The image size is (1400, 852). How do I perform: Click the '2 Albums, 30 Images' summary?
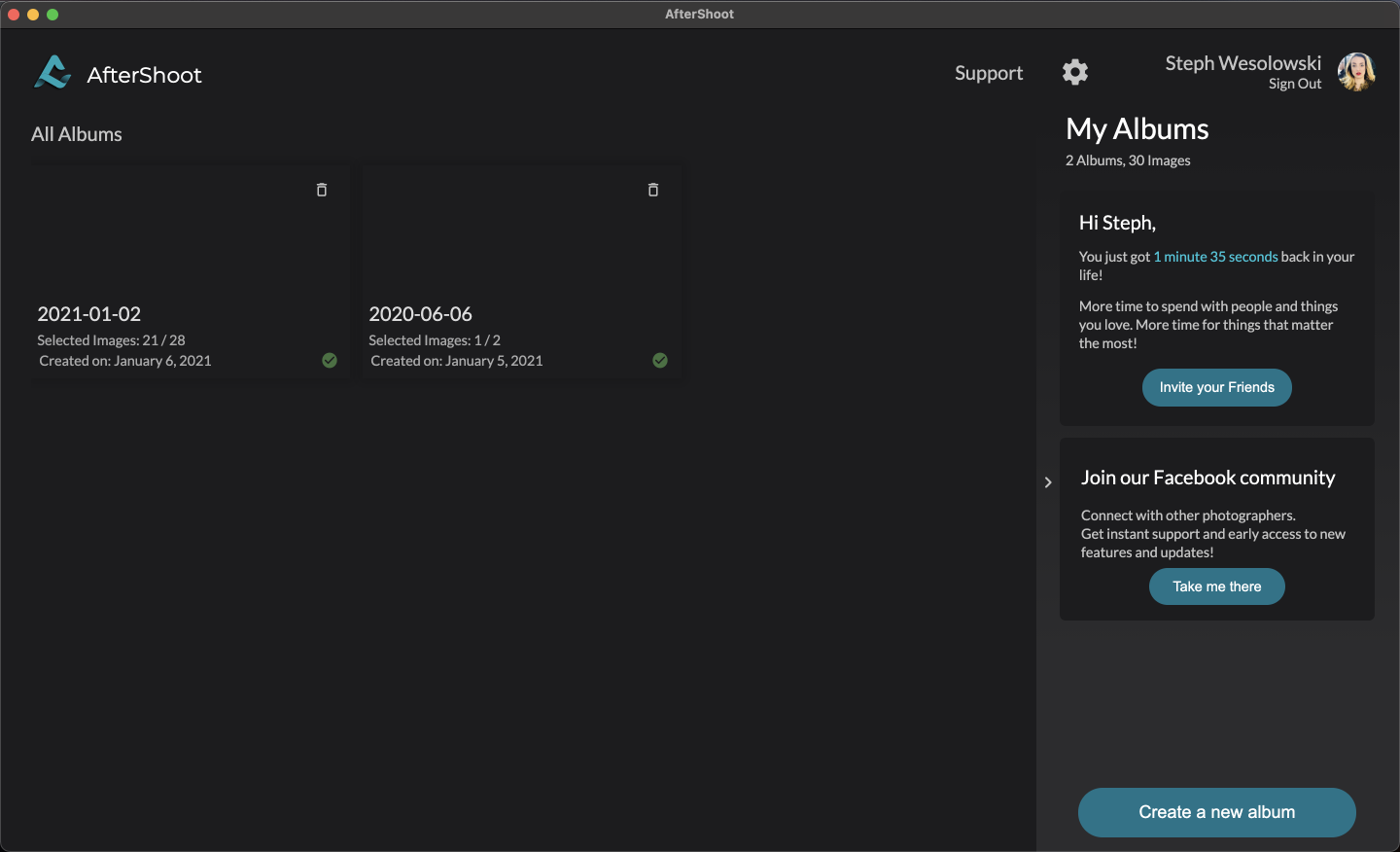(x=1128, y=160)
